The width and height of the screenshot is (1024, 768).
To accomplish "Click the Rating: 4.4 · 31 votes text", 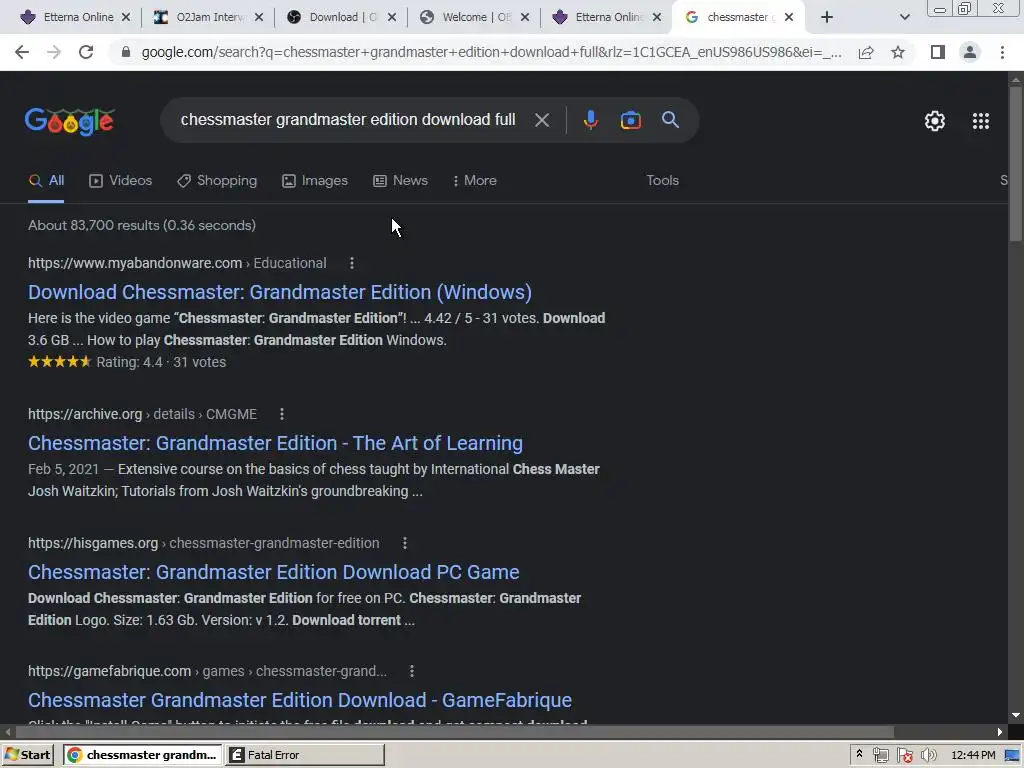I will tap(161, 362).
